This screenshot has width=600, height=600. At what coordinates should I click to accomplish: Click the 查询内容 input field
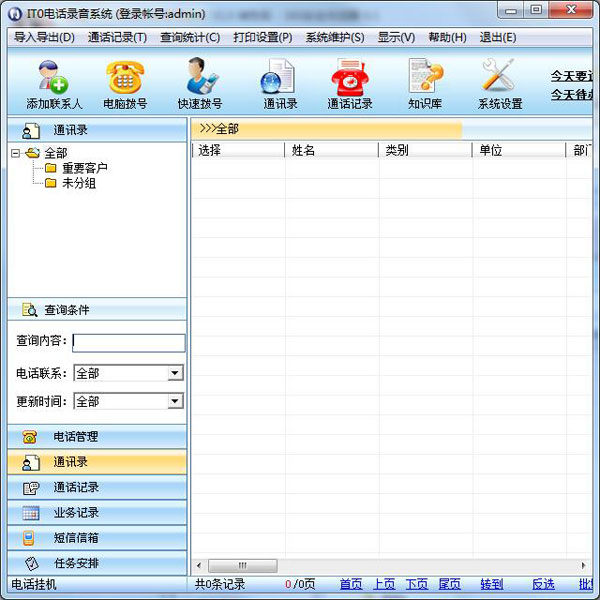(129, 343)
